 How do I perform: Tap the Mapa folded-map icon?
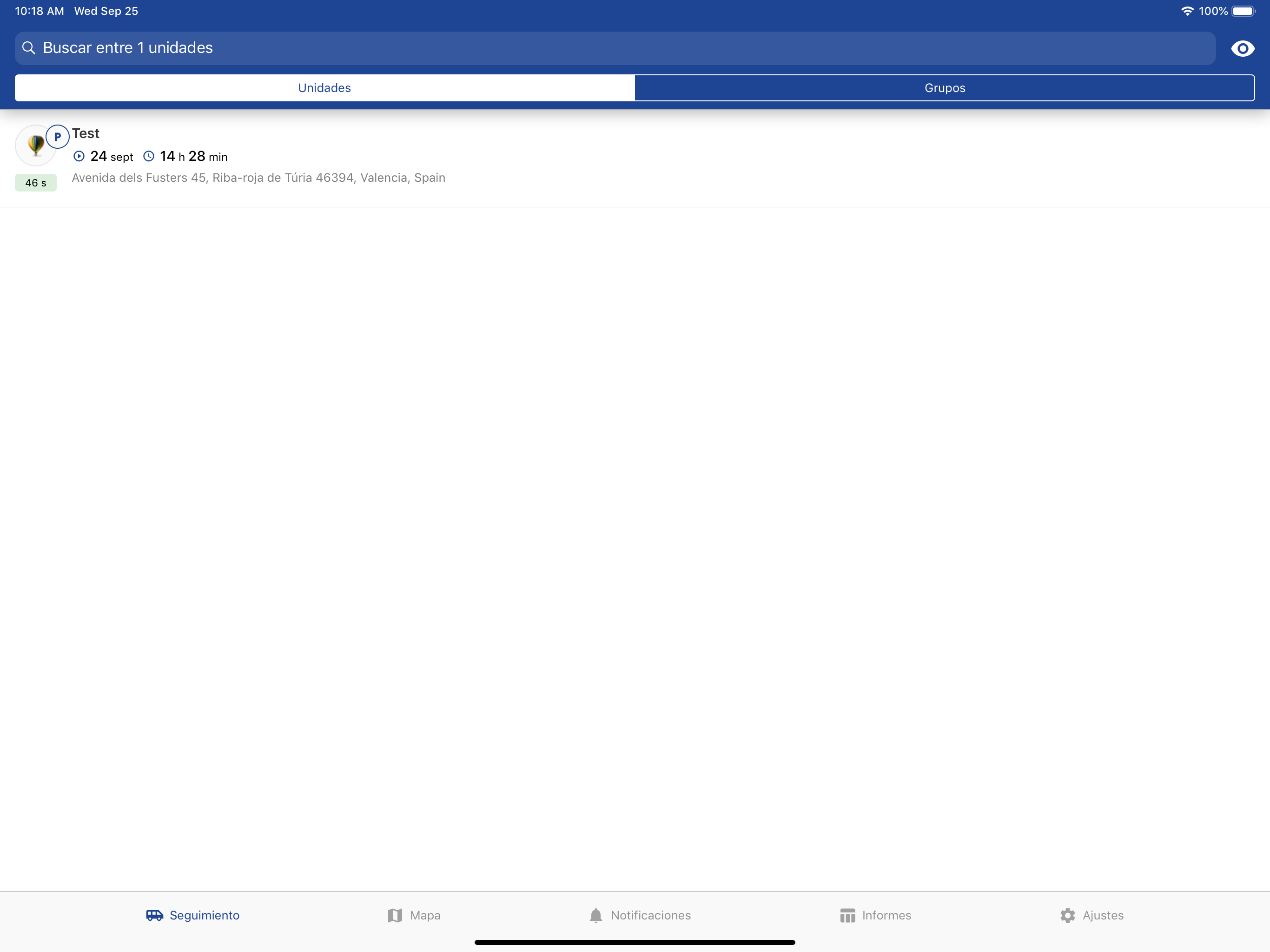coord(395,915)
